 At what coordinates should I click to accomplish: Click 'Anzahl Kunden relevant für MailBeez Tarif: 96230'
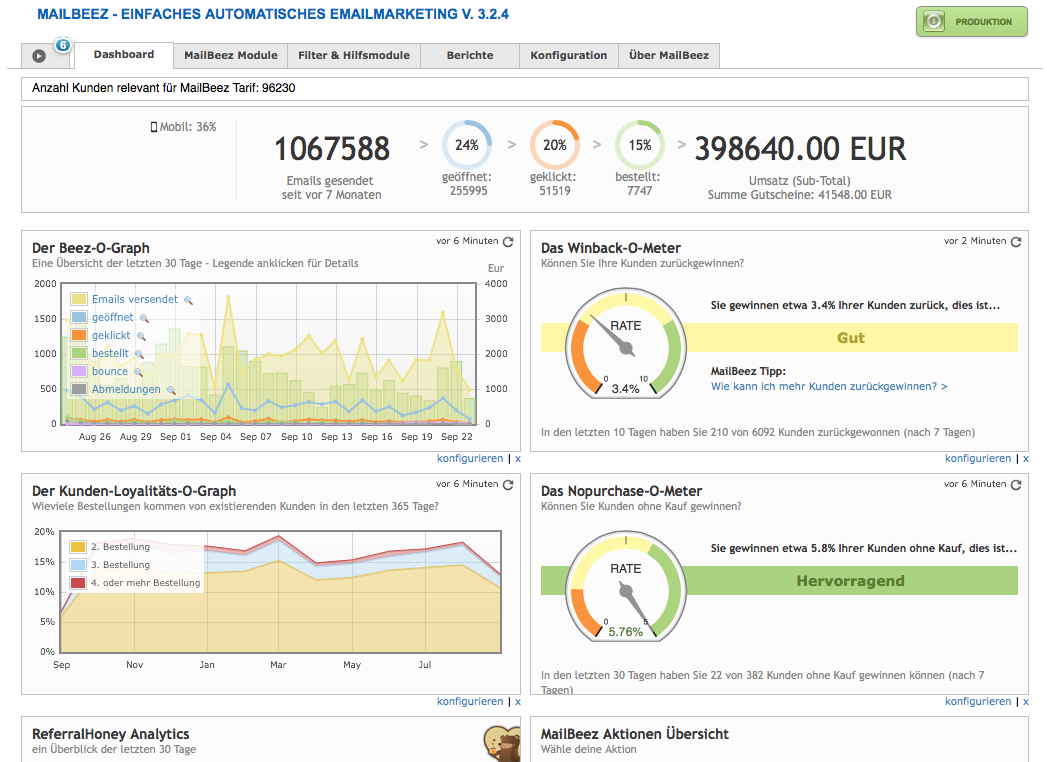(164, 88)
